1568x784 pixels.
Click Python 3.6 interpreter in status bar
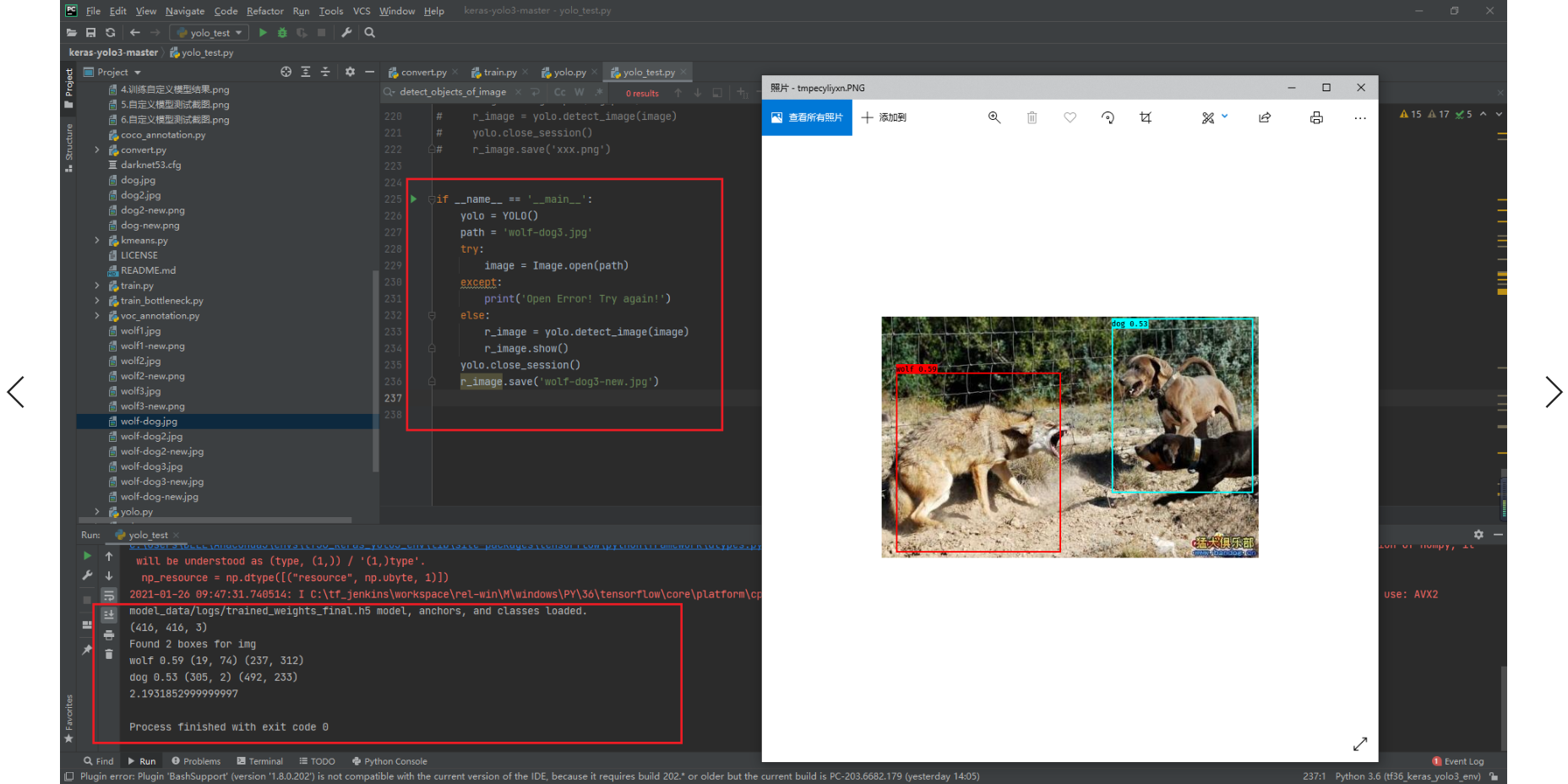pos(1407,776)
